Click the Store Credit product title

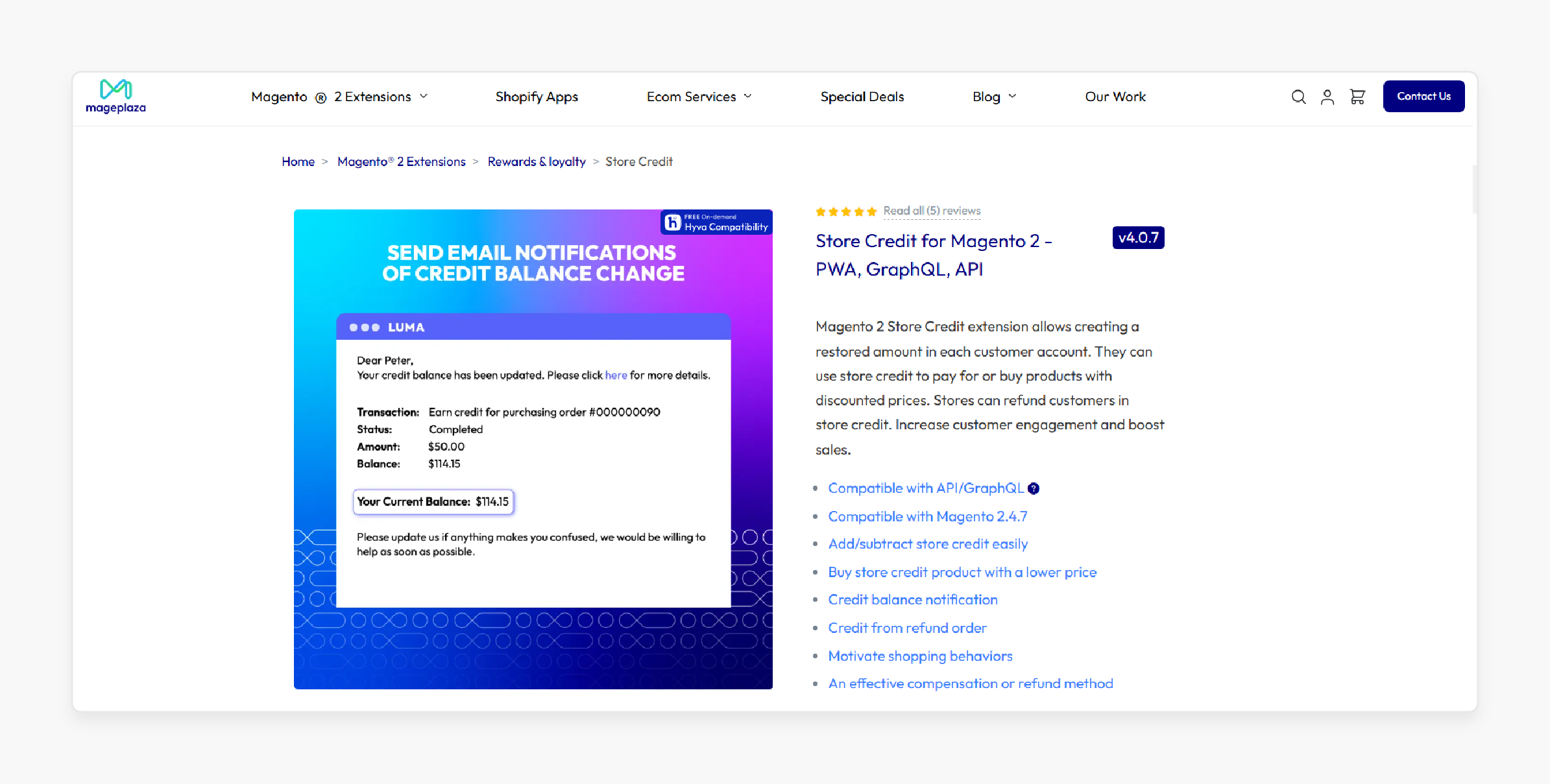click(x=934, y=255)
